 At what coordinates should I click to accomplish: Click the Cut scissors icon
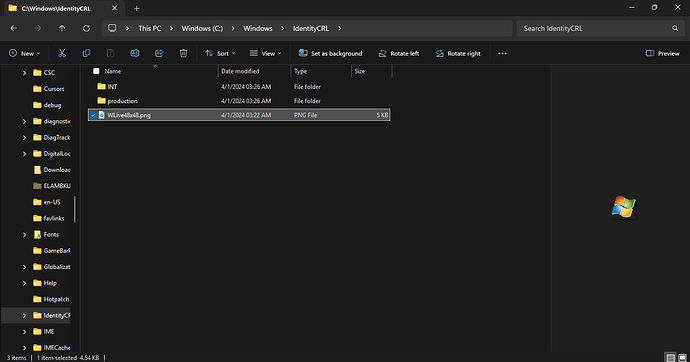point(62,53)
